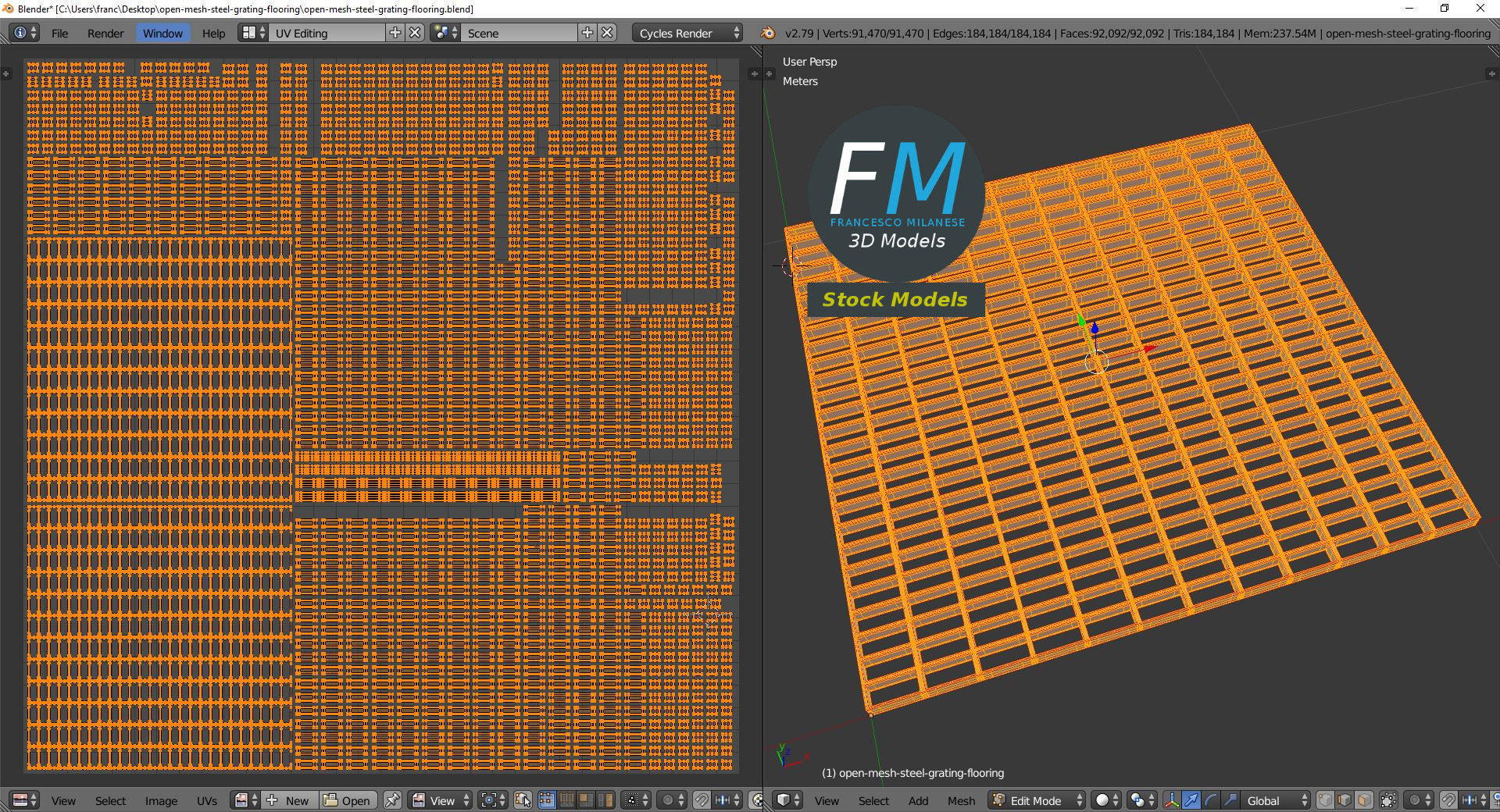Toggle UV and edit mode selection sync
The width and height of the screenshot is (1500, 812).
(523, 800)
